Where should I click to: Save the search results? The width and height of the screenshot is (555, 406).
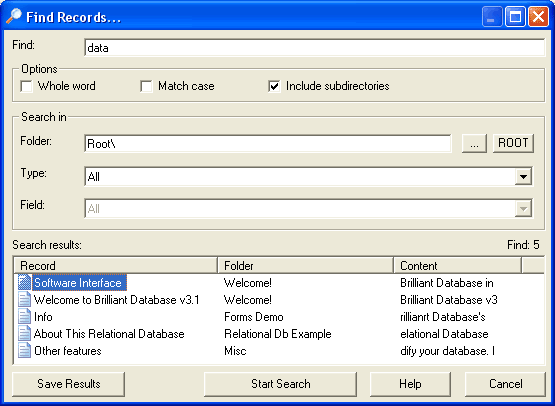coord(69,384)
